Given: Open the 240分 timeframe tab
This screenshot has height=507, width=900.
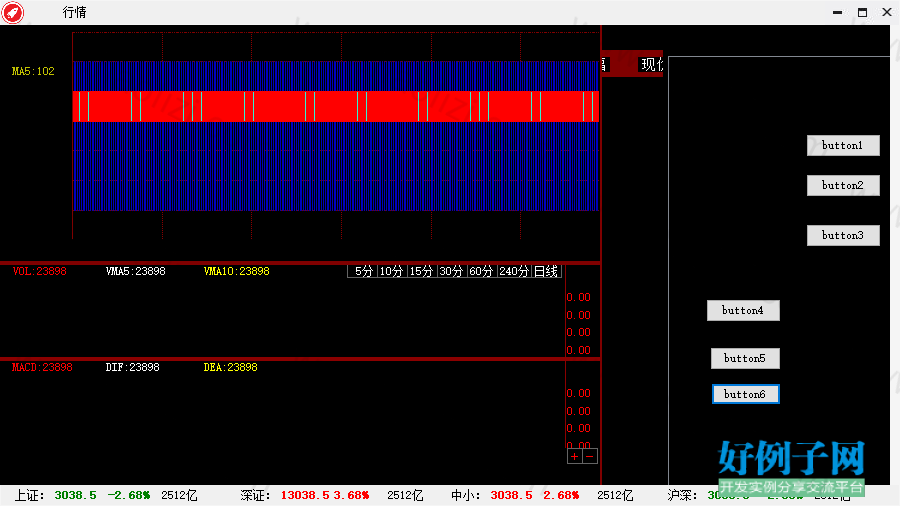Looking at the screenshot, I should (514, 271).
